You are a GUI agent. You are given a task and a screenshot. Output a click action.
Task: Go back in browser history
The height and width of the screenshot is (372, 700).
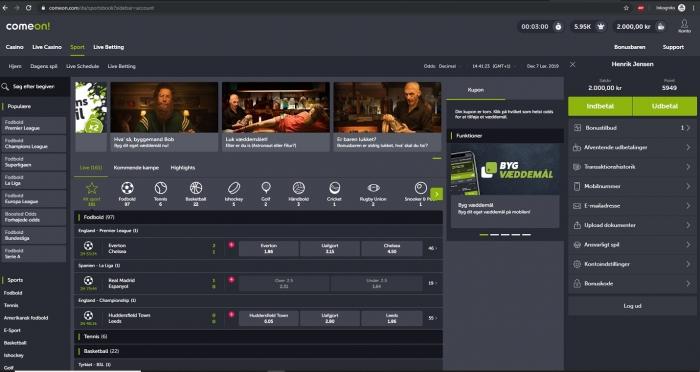[x=5, y=8]
